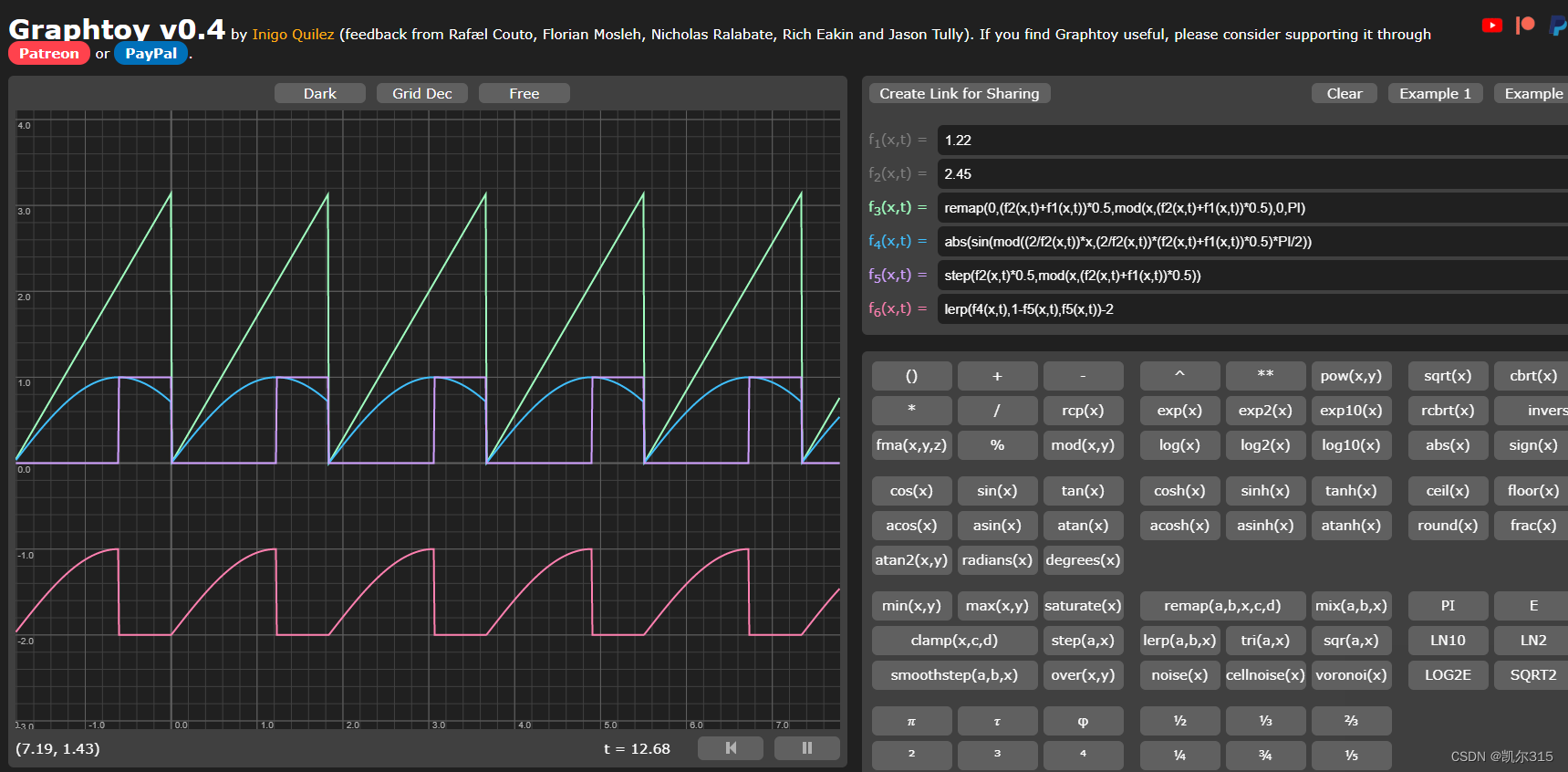This screenshot has width=1568, height=772.
Task: Load Example 1 formulas
Action: (1436, 93)
